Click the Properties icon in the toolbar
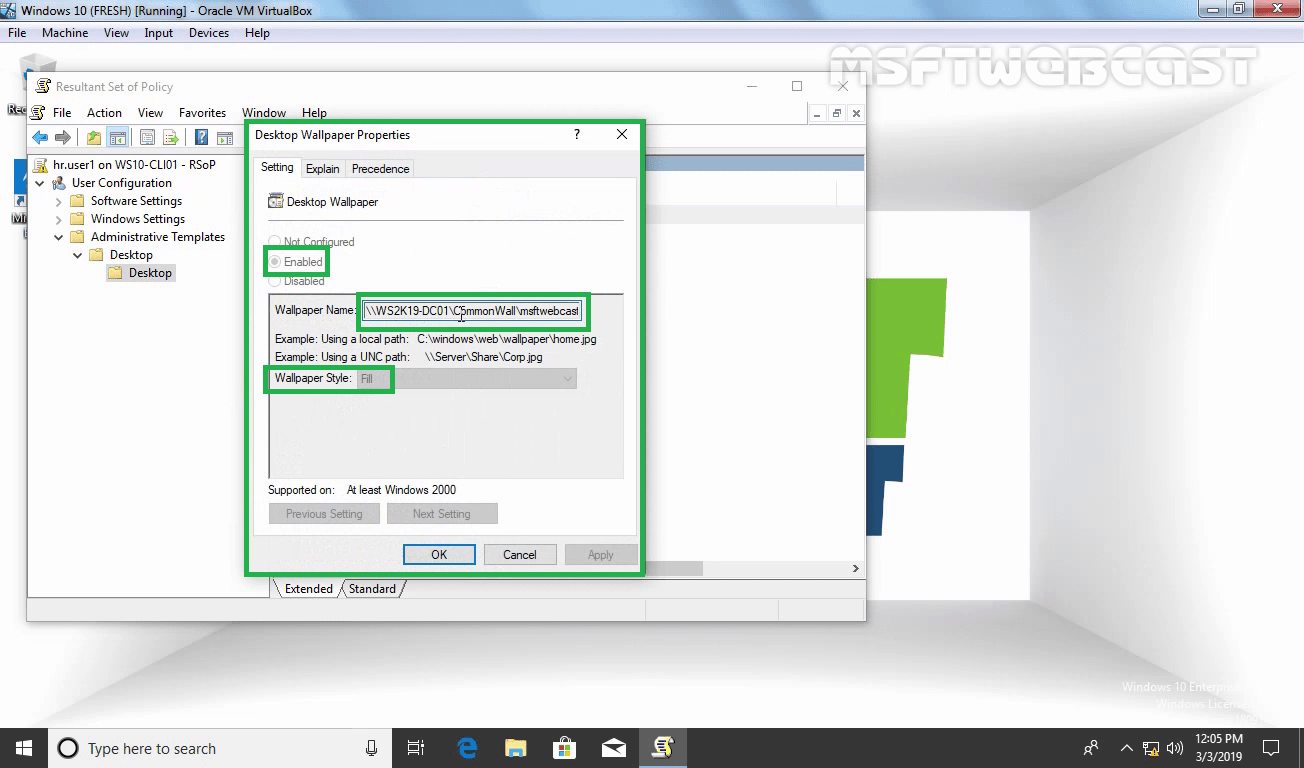Screen dimensions: 1304x768 tap(147, 137)
